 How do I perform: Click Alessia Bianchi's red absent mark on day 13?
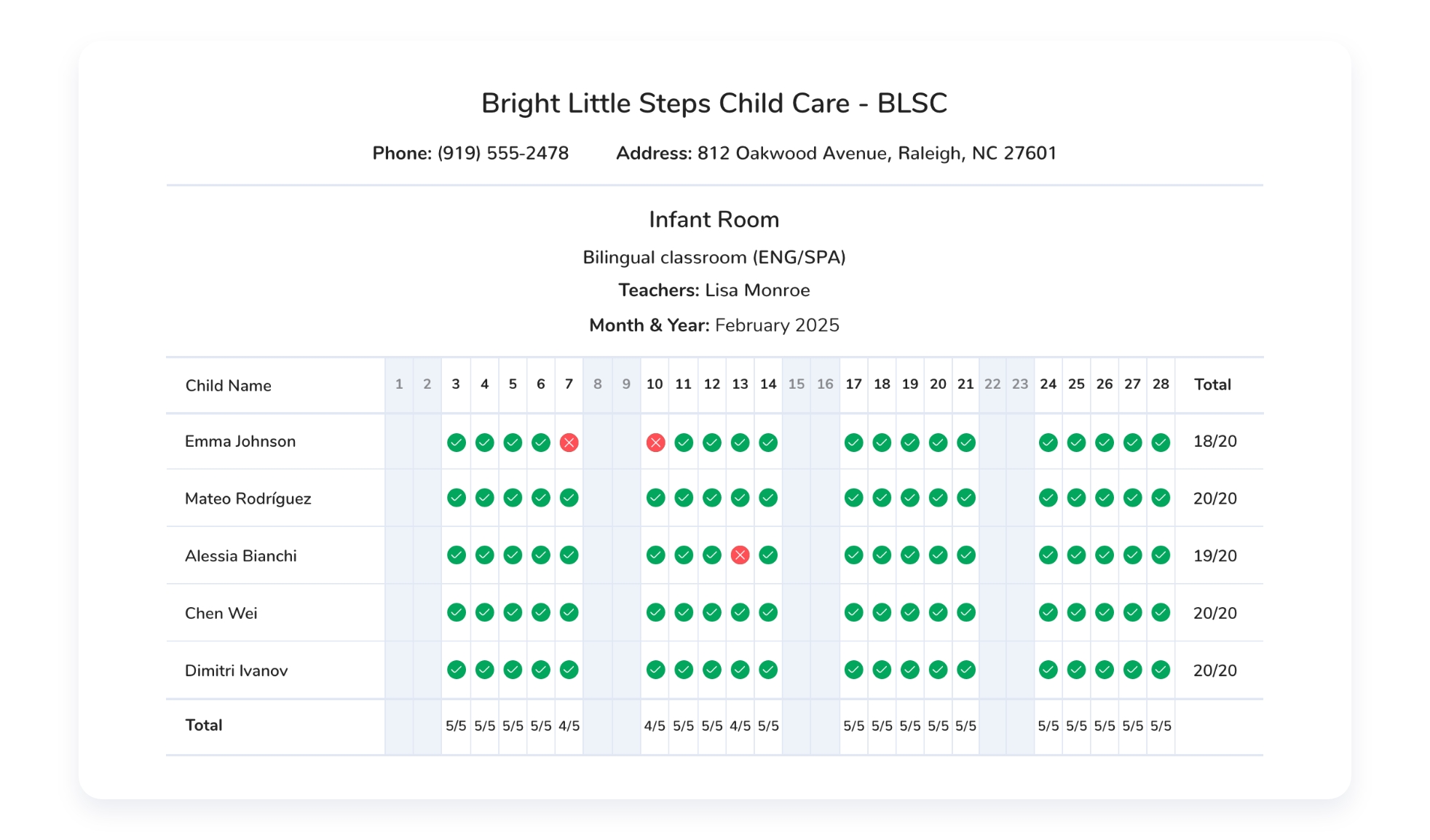coord(740,555)
